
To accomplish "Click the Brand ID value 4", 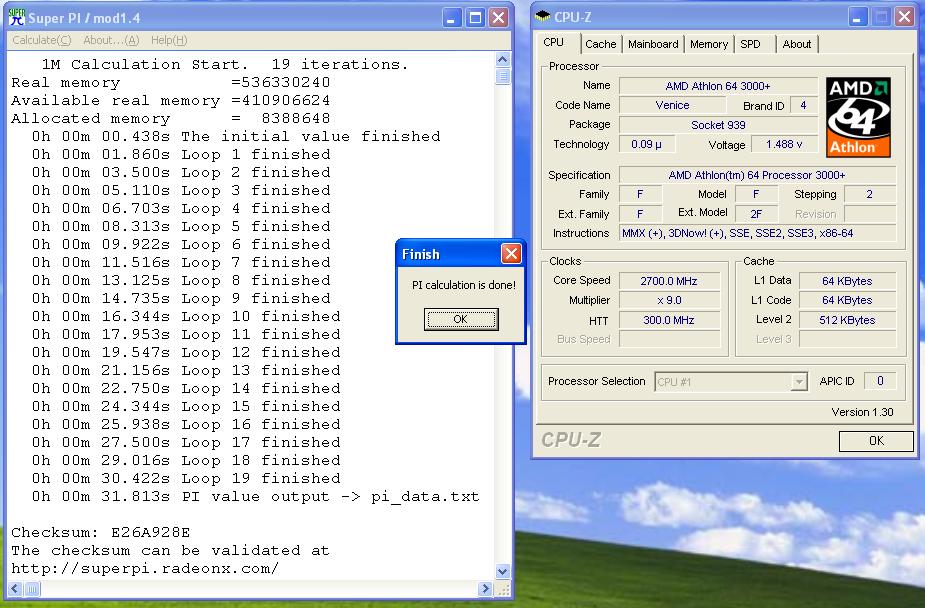I will coord(803,105).
